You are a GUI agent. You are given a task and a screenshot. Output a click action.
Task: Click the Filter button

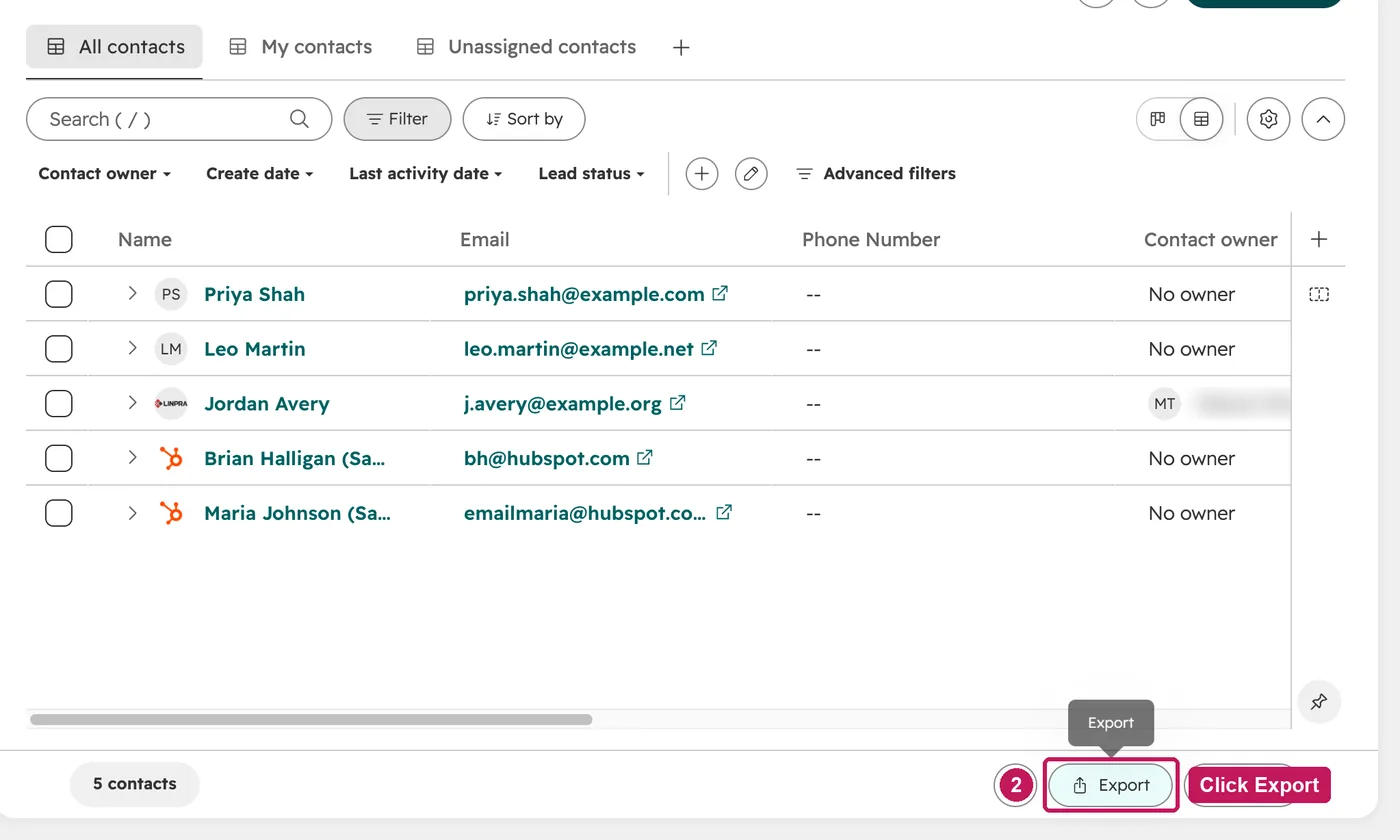click(x=398, y=119)
